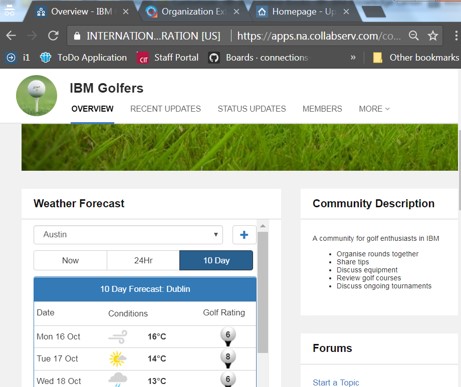Open a new browser tab
Viewport: 461px width, 387px height.
(374, 12)
